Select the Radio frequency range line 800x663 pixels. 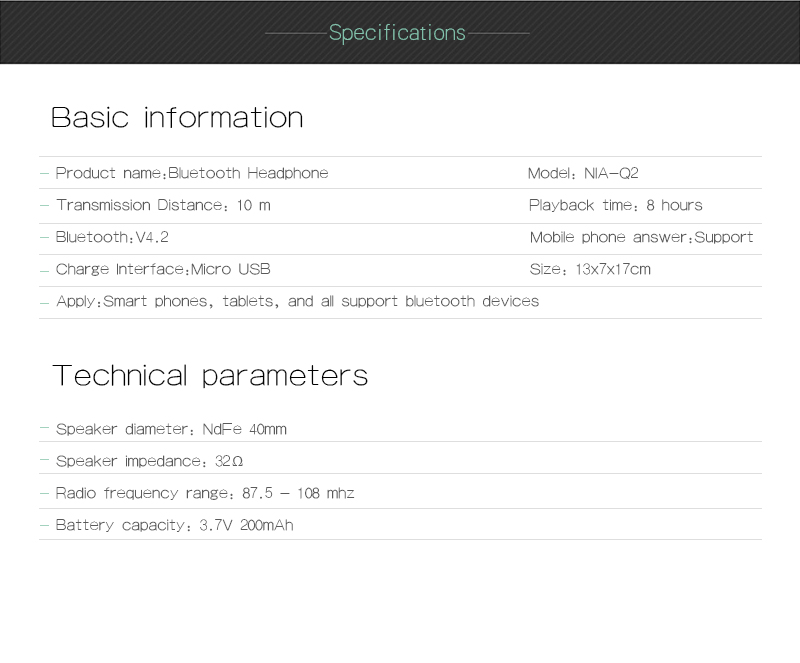[205, 493]
